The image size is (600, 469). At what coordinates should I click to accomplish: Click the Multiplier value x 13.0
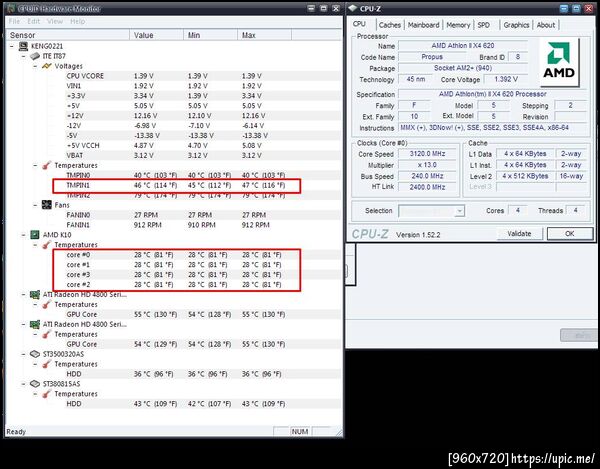[427, 165]
